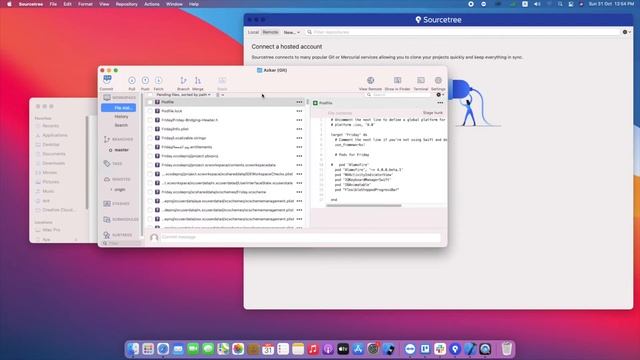The image size is (640, 360).
Task: Click the Filter repositories field in the browser window
Action: (x=463, y=32)
